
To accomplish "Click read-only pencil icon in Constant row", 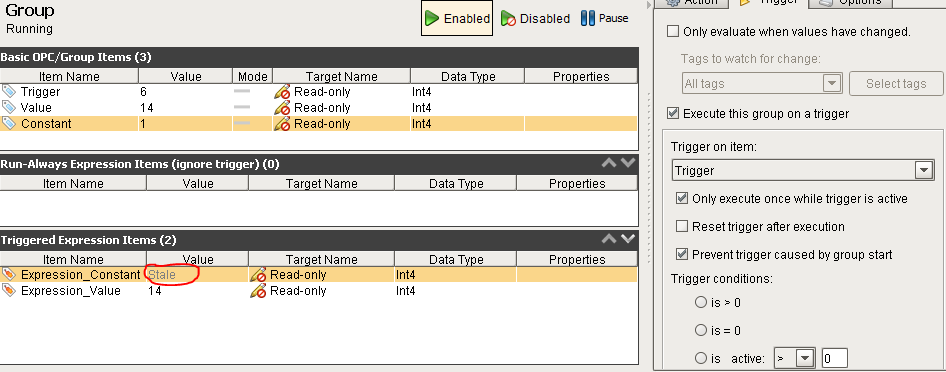I will (x=282, y=124).
